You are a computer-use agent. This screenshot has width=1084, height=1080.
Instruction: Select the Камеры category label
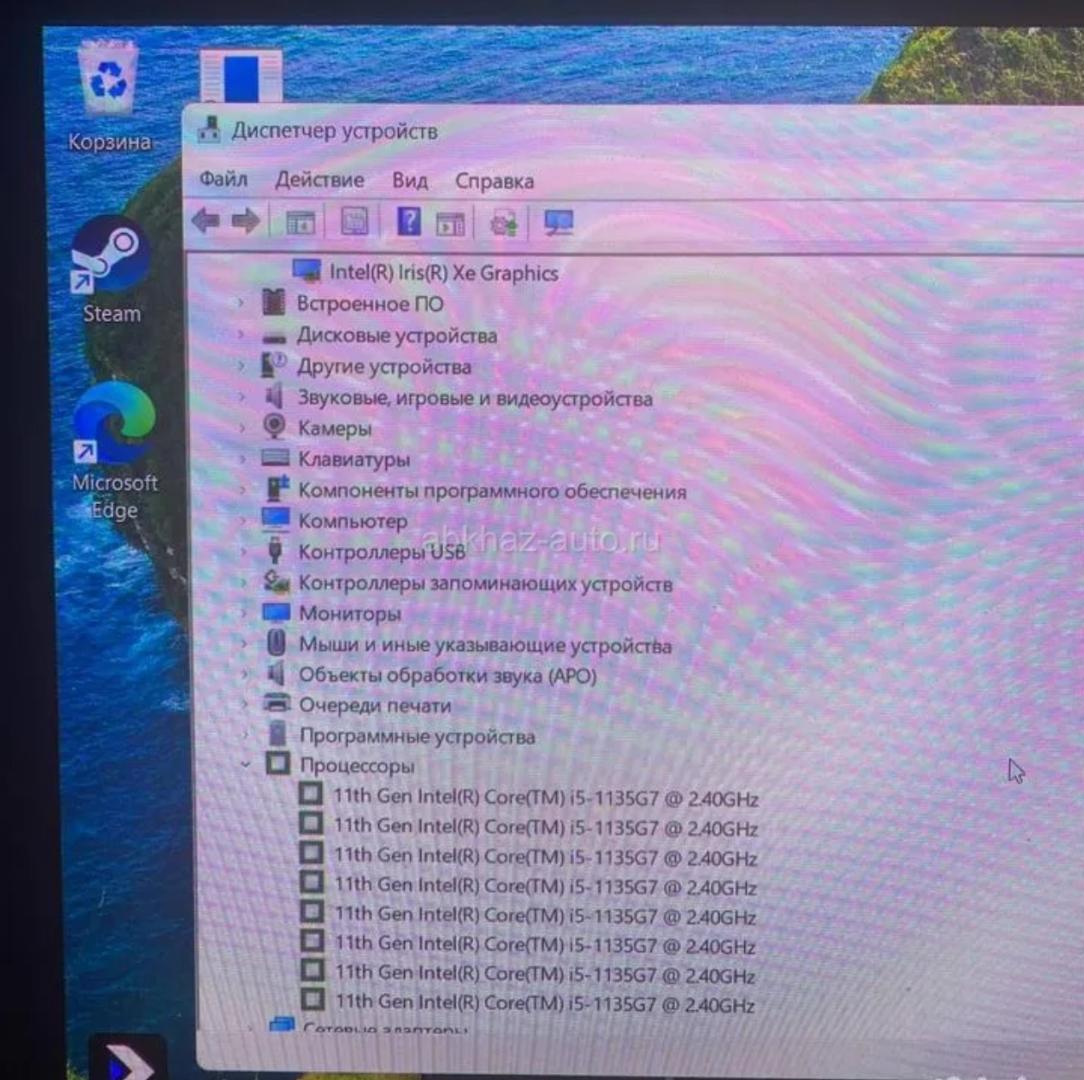point(334,428)
